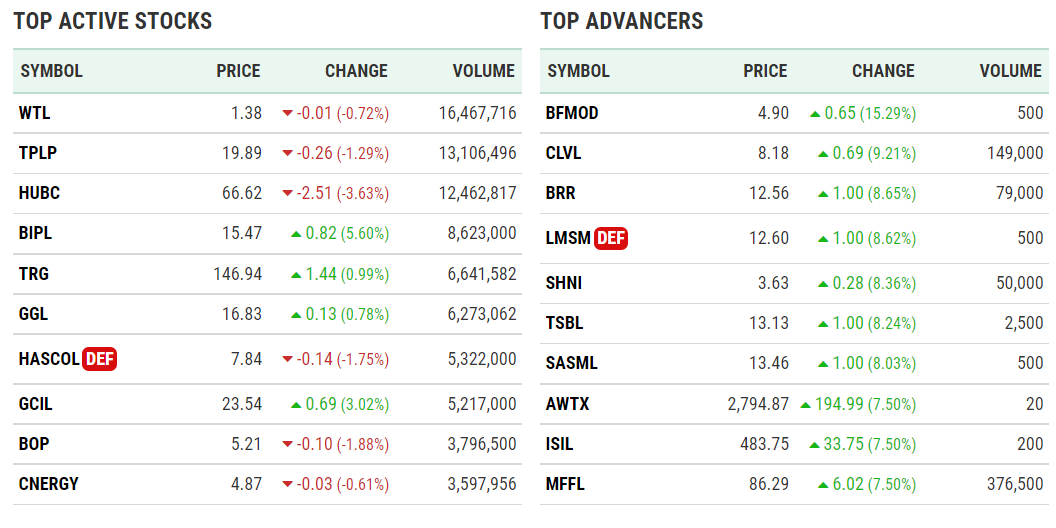This screenshot has height=528, width=1056.
Task: Click the Top Active Stocks heading
Action: click(x=113, y=21)
